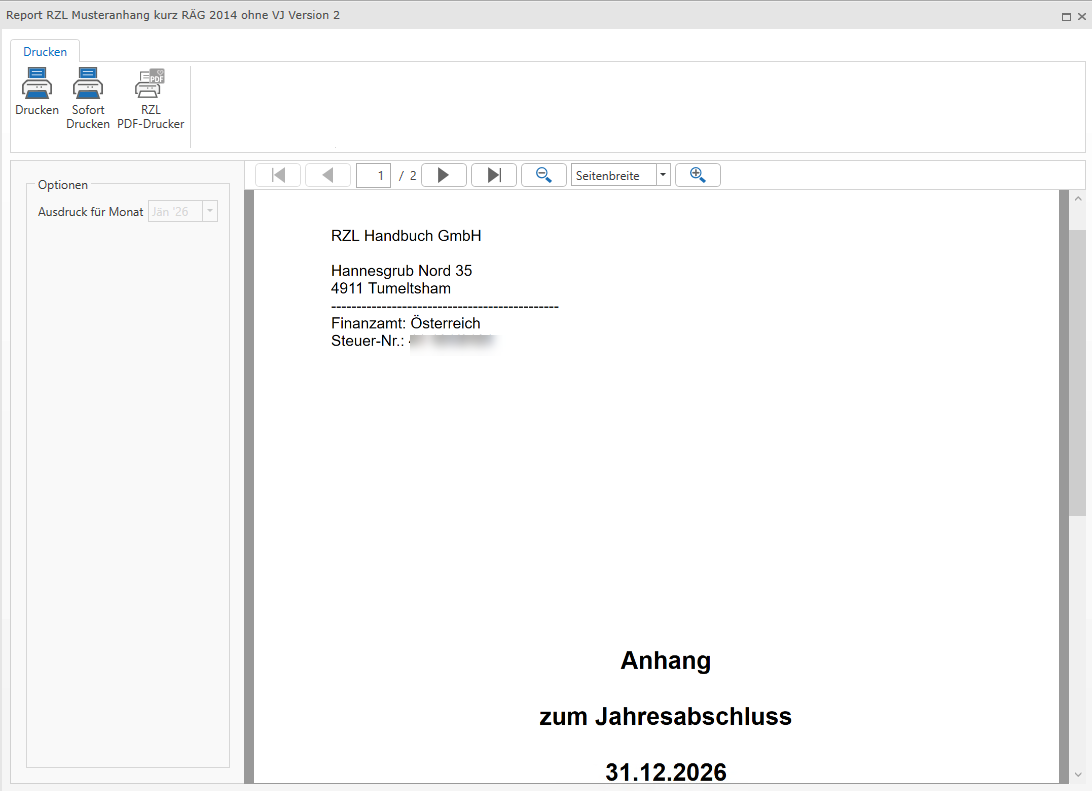The height and width of the screenshot is (791, 1092).
Task: Jump to the last page
Action: coord(494,176)
